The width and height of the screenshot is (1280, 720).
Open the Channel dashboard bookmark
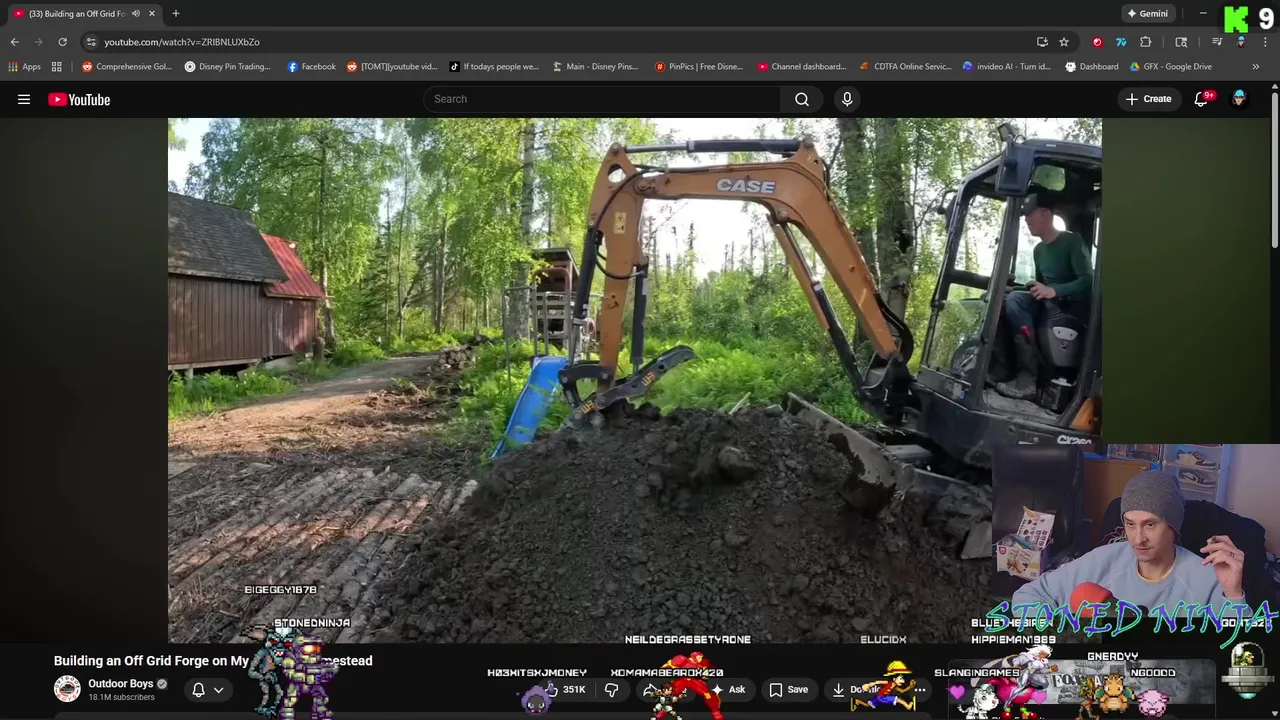tap(802, 67)
